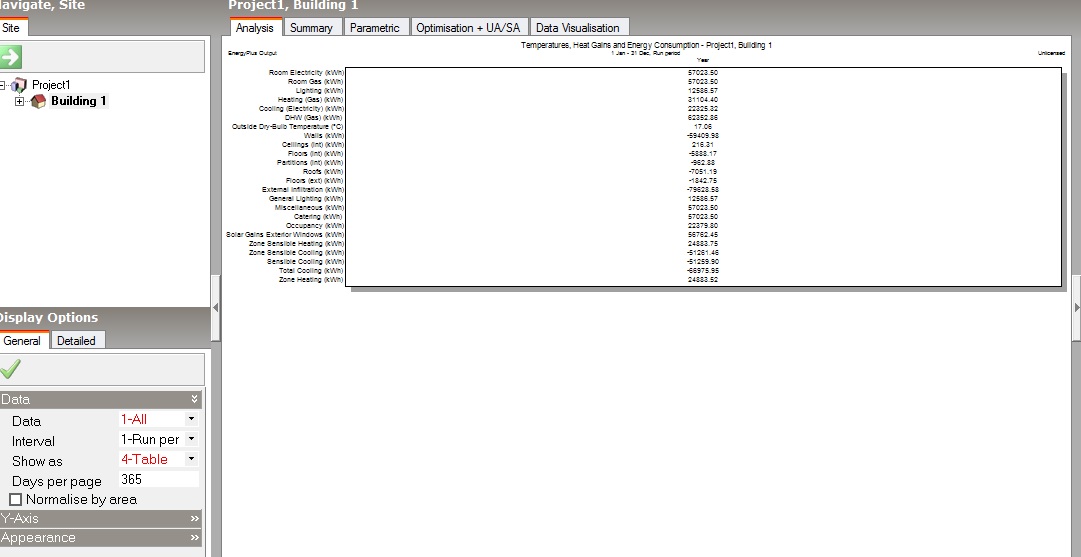Open the Show as dropdown
This screenshot has width=1081, height=557.
(191, 459)
